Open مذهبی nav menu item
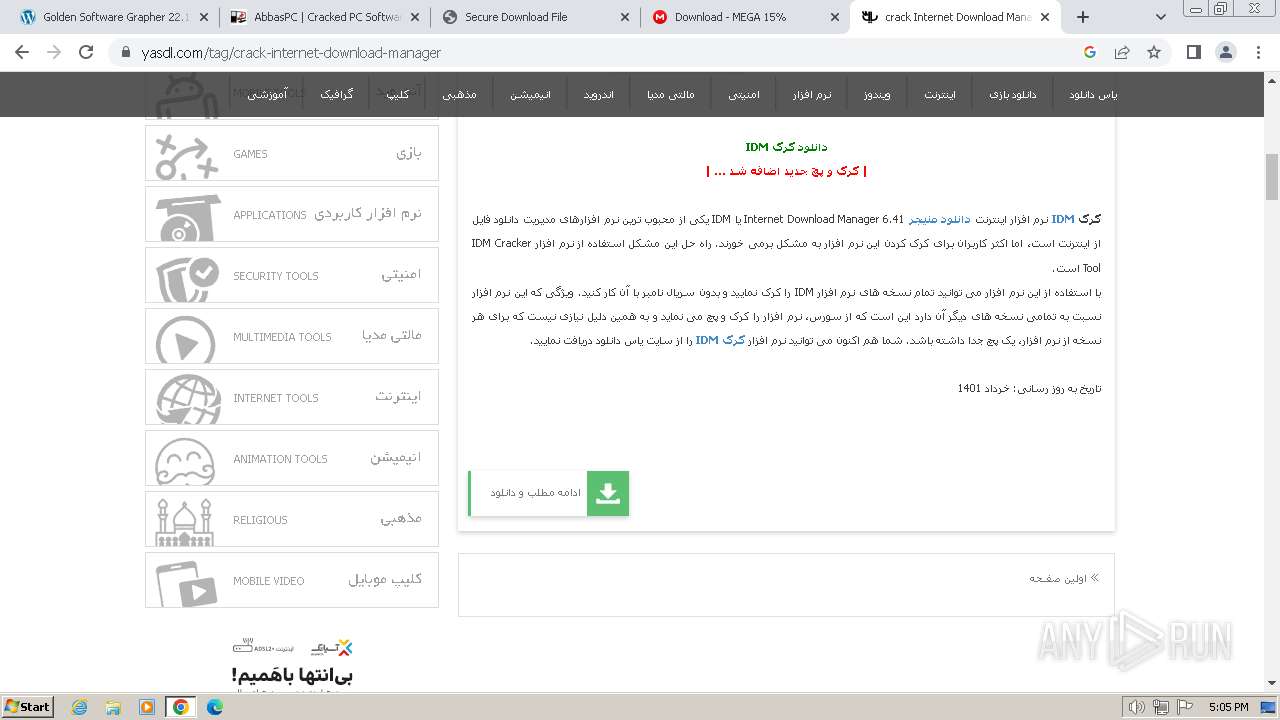The width and height of the screenshot is (1280, 720). [x=459, y=94]
